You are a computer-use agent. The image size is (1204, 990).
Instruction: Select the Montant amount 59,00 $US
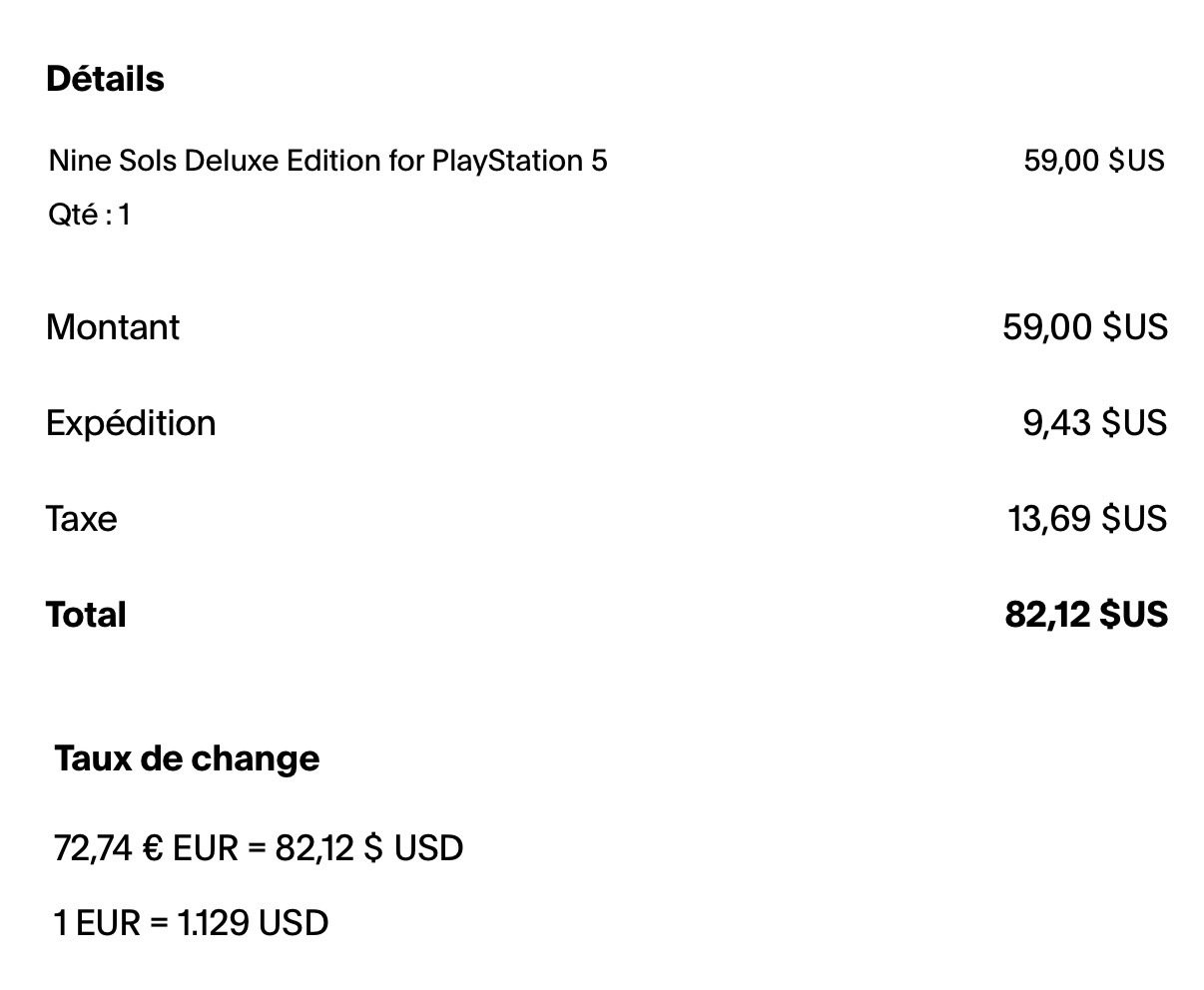(x=1084, y=327)
